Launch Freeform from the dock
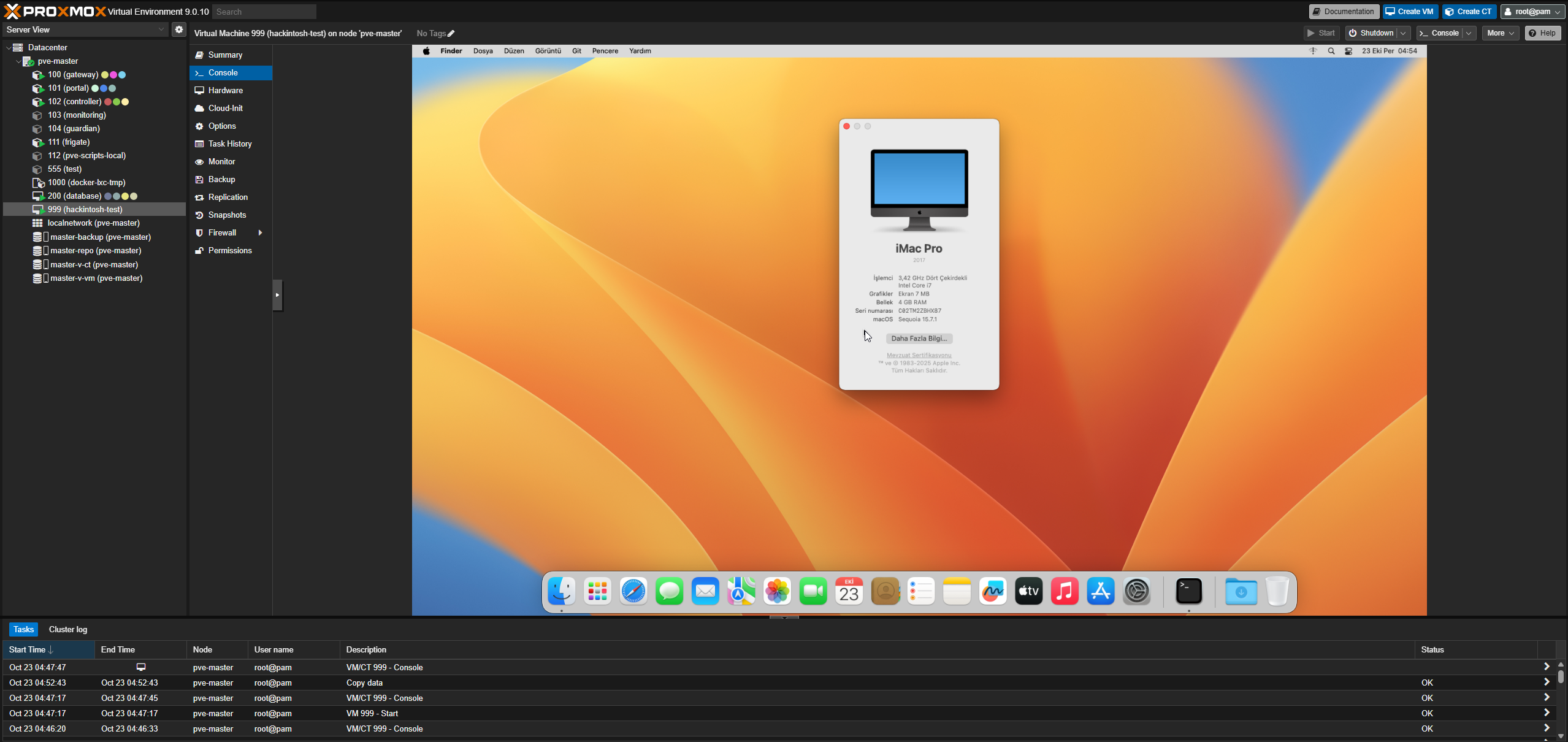Viewport: 1568px width, 742px height. click(x=993, y=591)
